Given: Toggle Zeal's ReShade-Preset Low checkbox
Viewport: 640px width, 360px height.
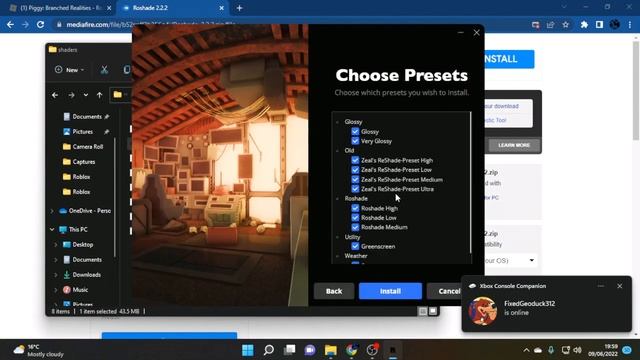Looking at the screenshot, I should coord(355,169).
